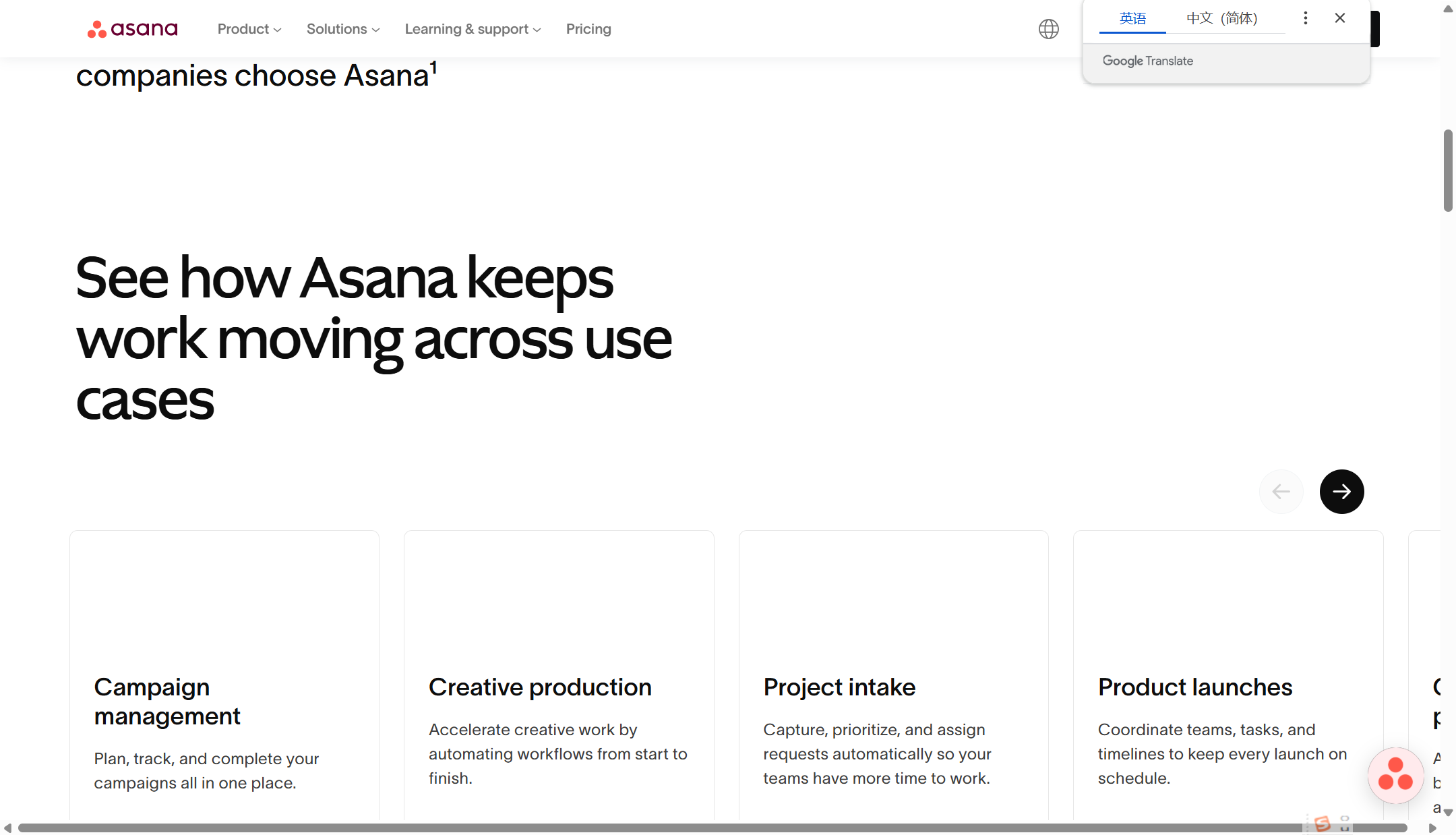Click the next carousel arrow button
Image resolution: width=1456 pixels, height=835 pixels.
click(x=1341, y=492)
